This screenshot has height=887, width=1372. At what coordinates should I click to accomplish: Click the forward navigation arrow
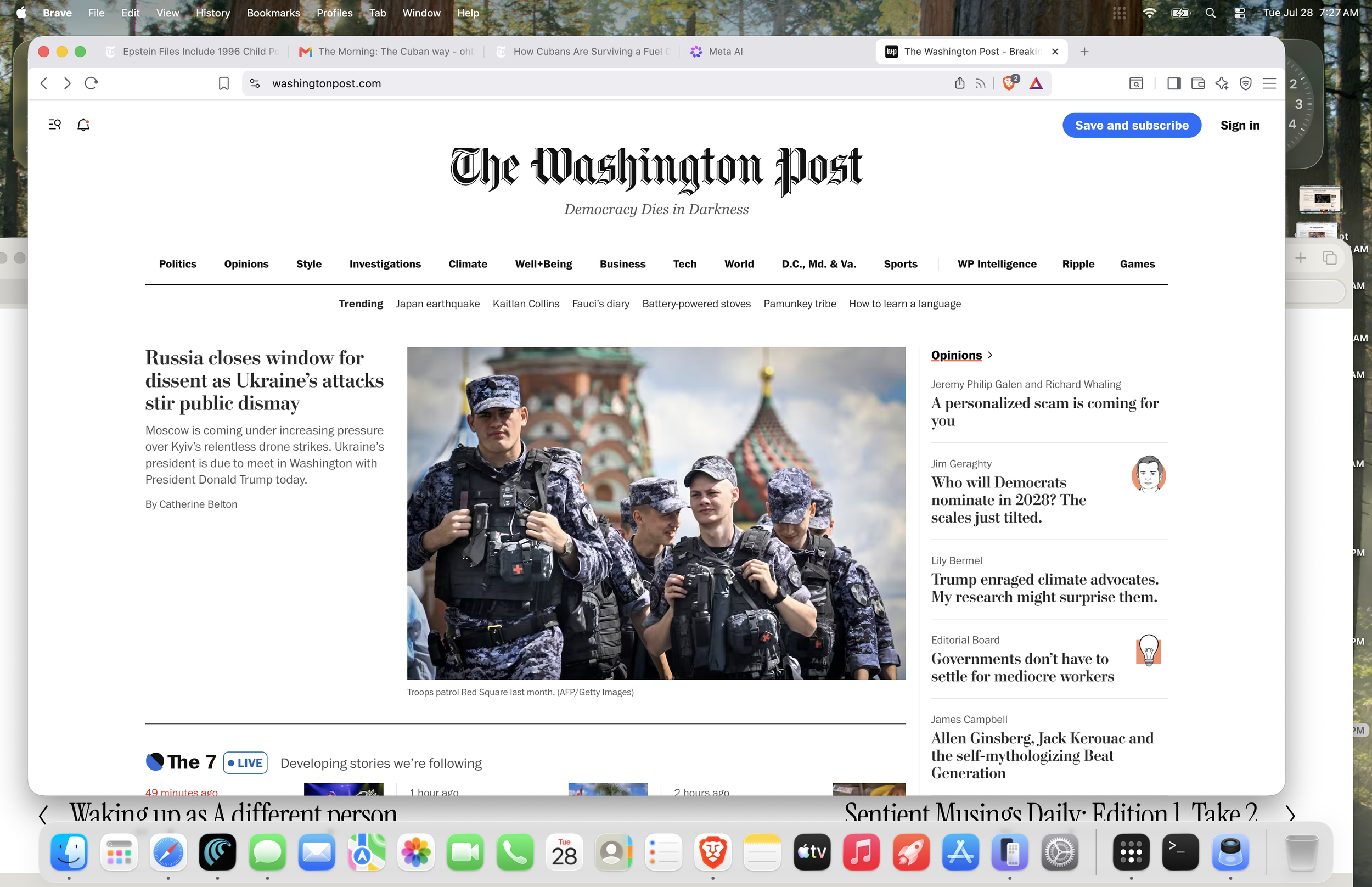tap(68, 83)
